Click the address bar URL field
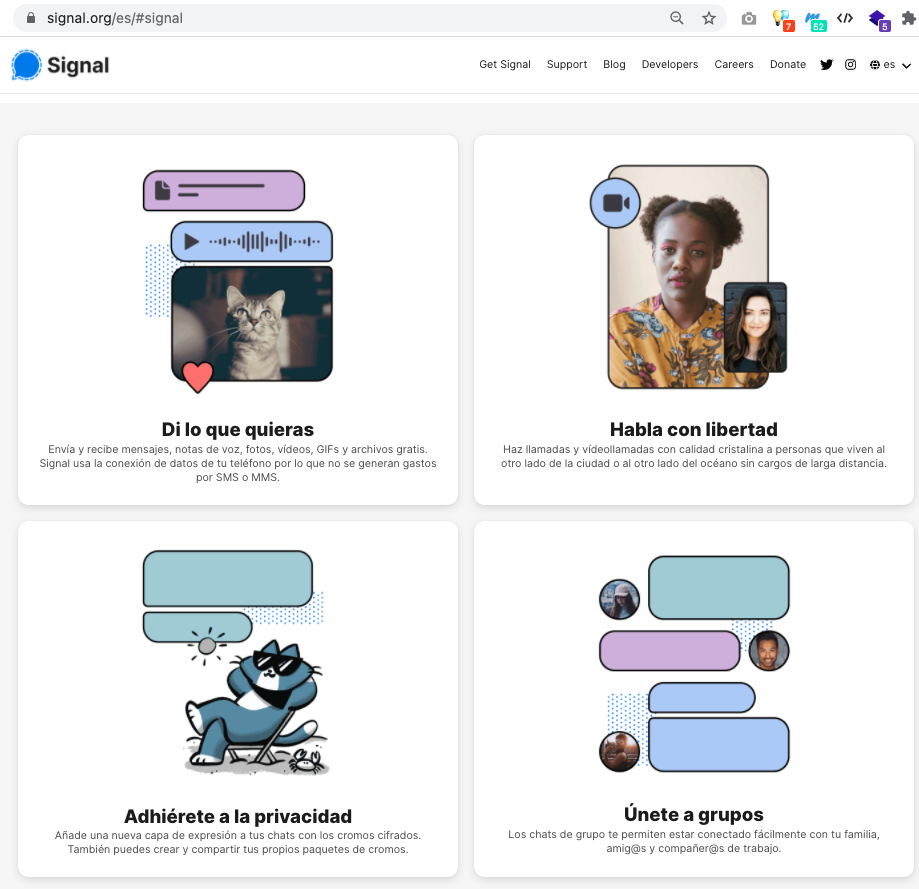Viewport: 919px width, 889px height. pos(350,18)
